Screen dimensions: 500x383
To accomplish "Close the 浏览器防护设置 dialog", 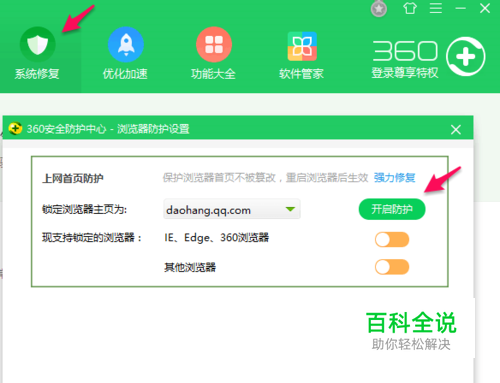I will (x=456, y=129).
